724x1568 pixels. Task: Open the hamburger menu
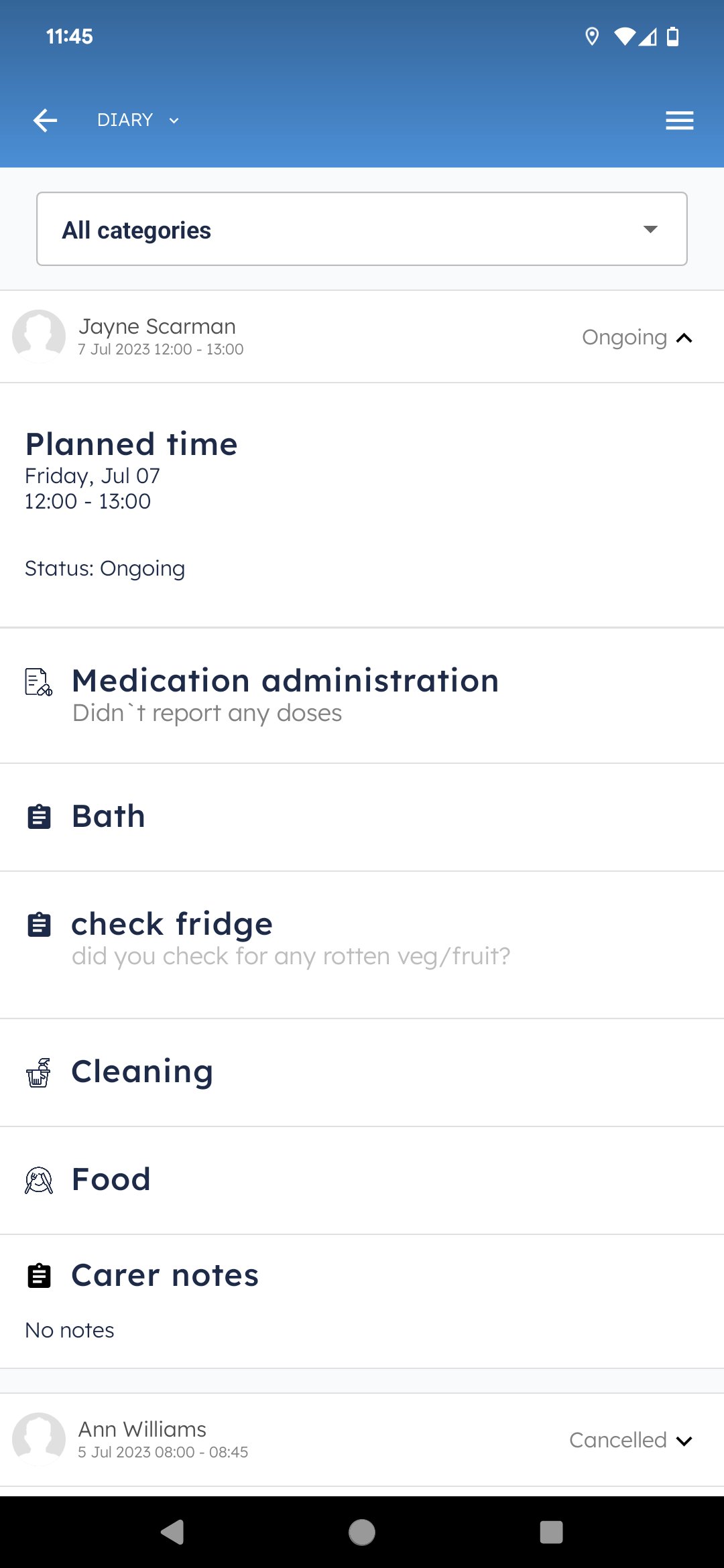click(679, 121)
